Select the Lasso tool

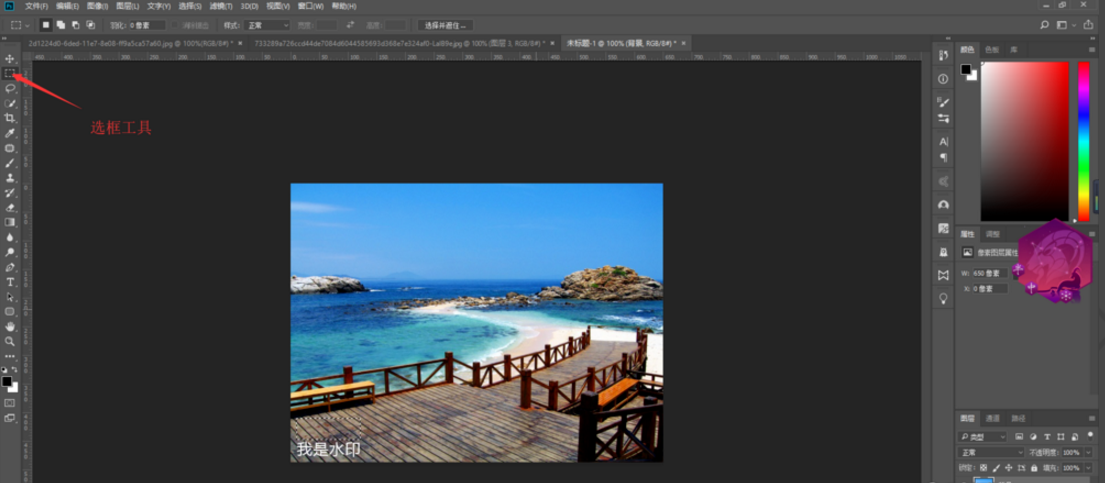[x=10, y=88]
